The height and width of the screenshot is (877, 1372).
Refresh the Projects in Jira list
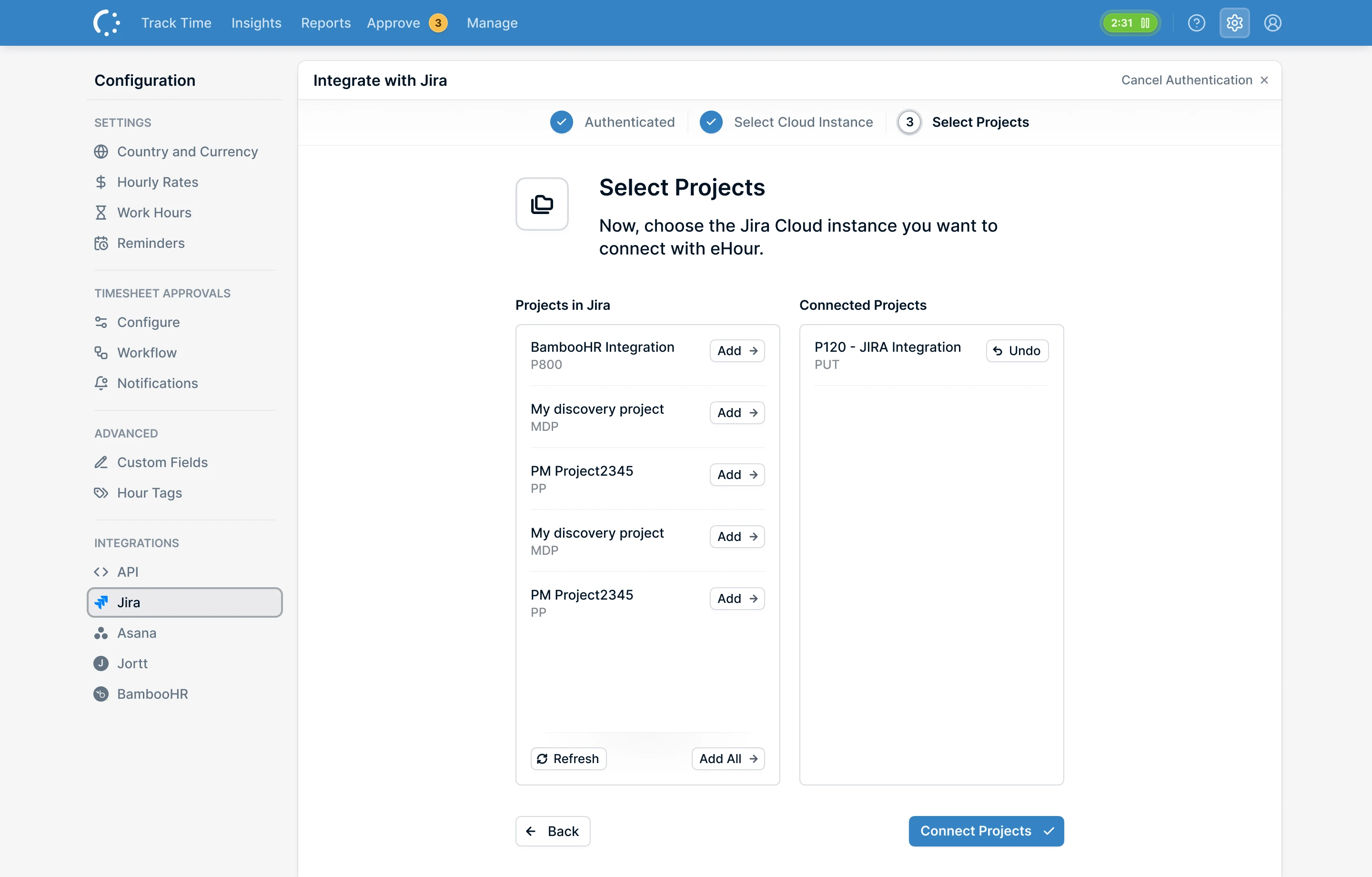coord(568,759)
